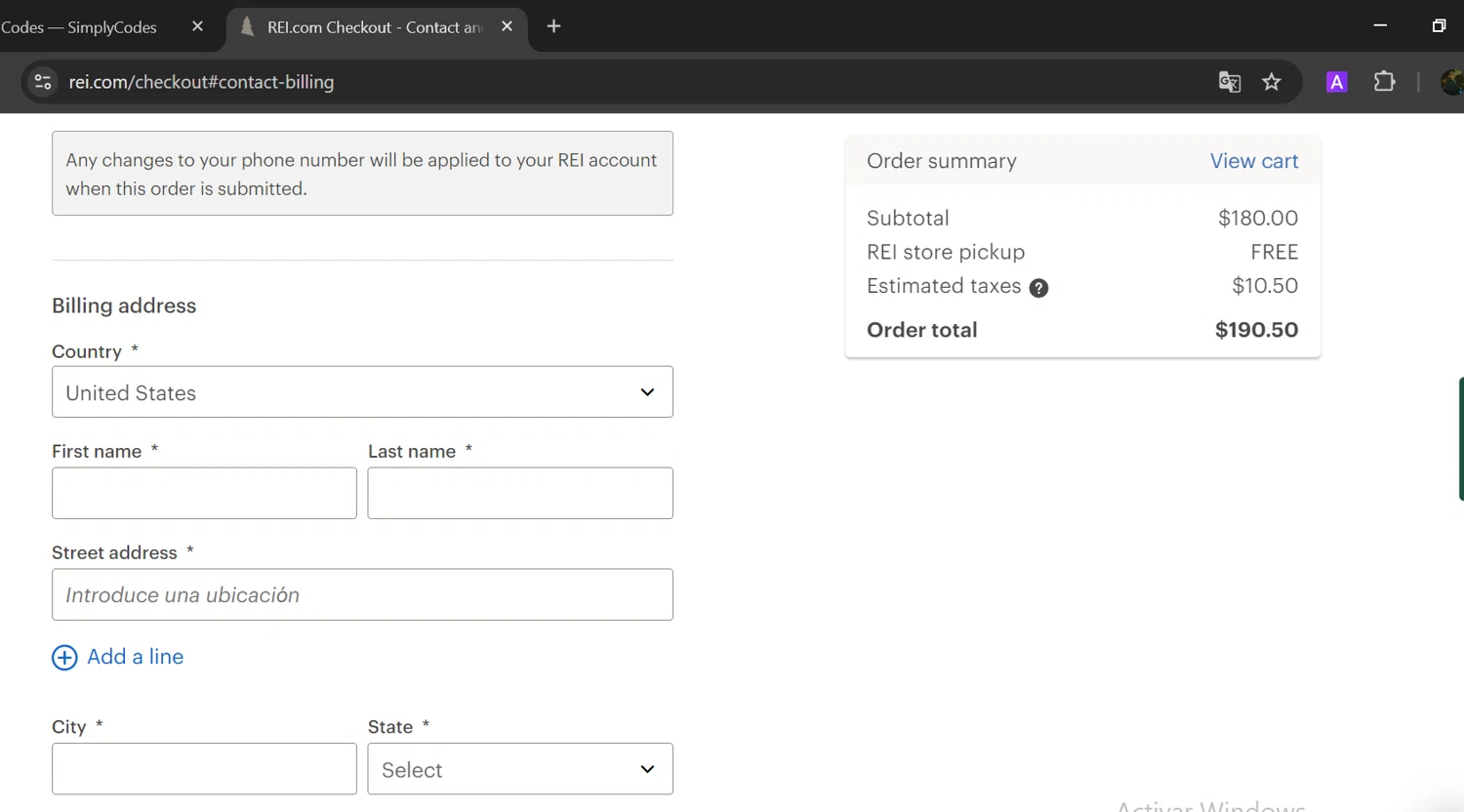Open the View cart link
1464x812 pixels.
[x=1253, y=161]
